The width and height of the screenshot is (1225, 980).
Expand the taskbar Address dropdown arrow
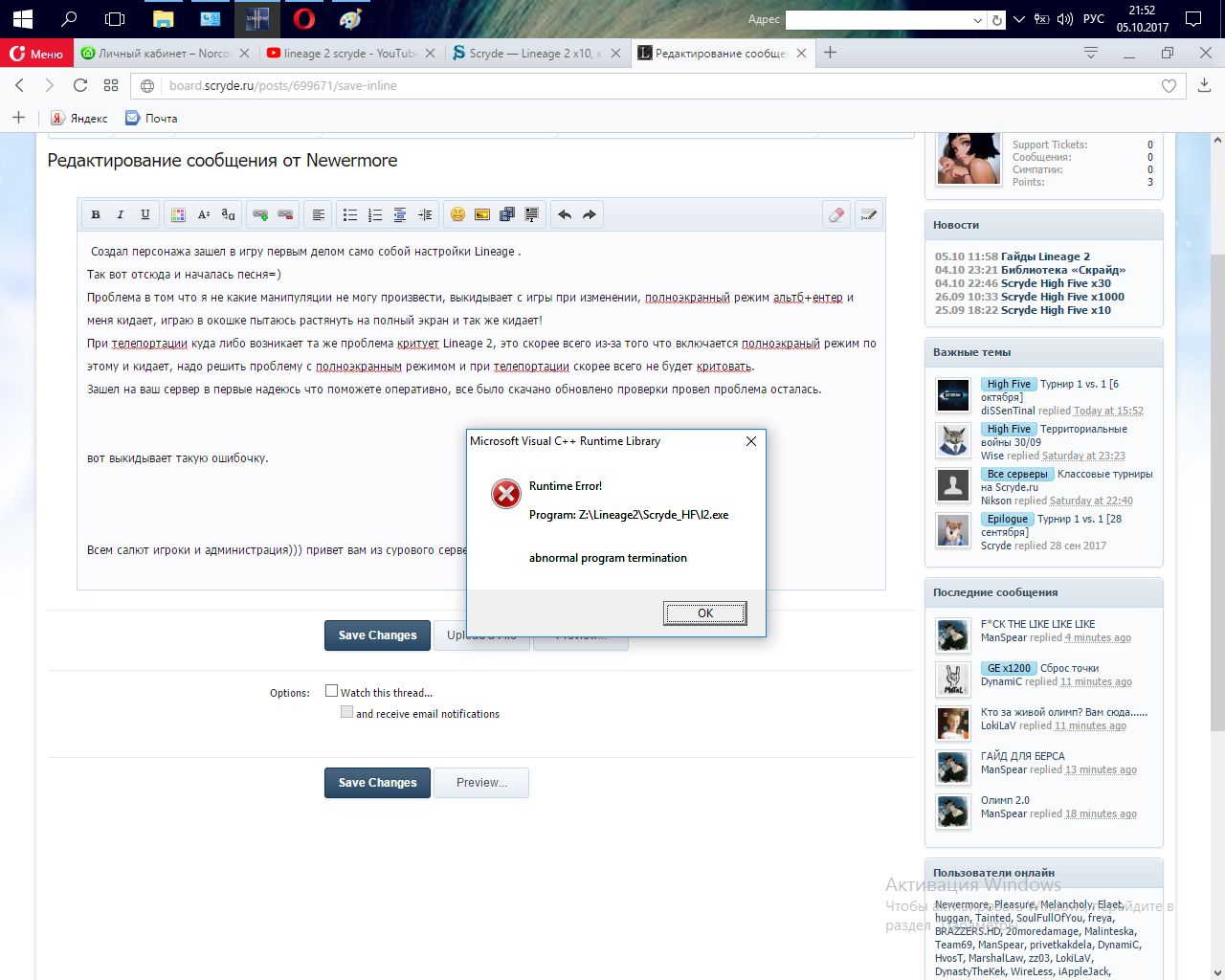tap(978, 20)
